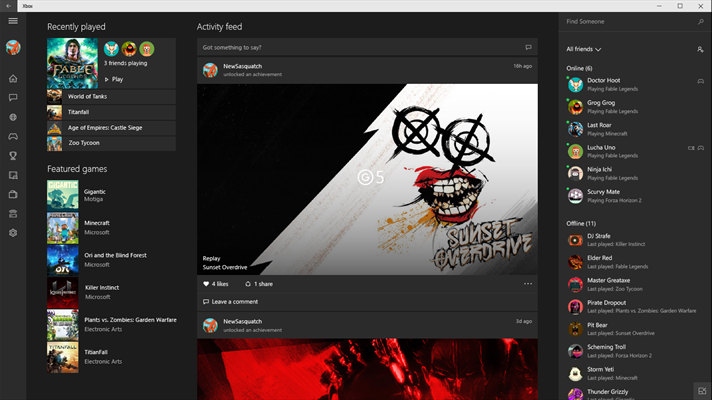Open Titanfall in Recently played
The image size is (712, 400).
[x=111, y=112]
